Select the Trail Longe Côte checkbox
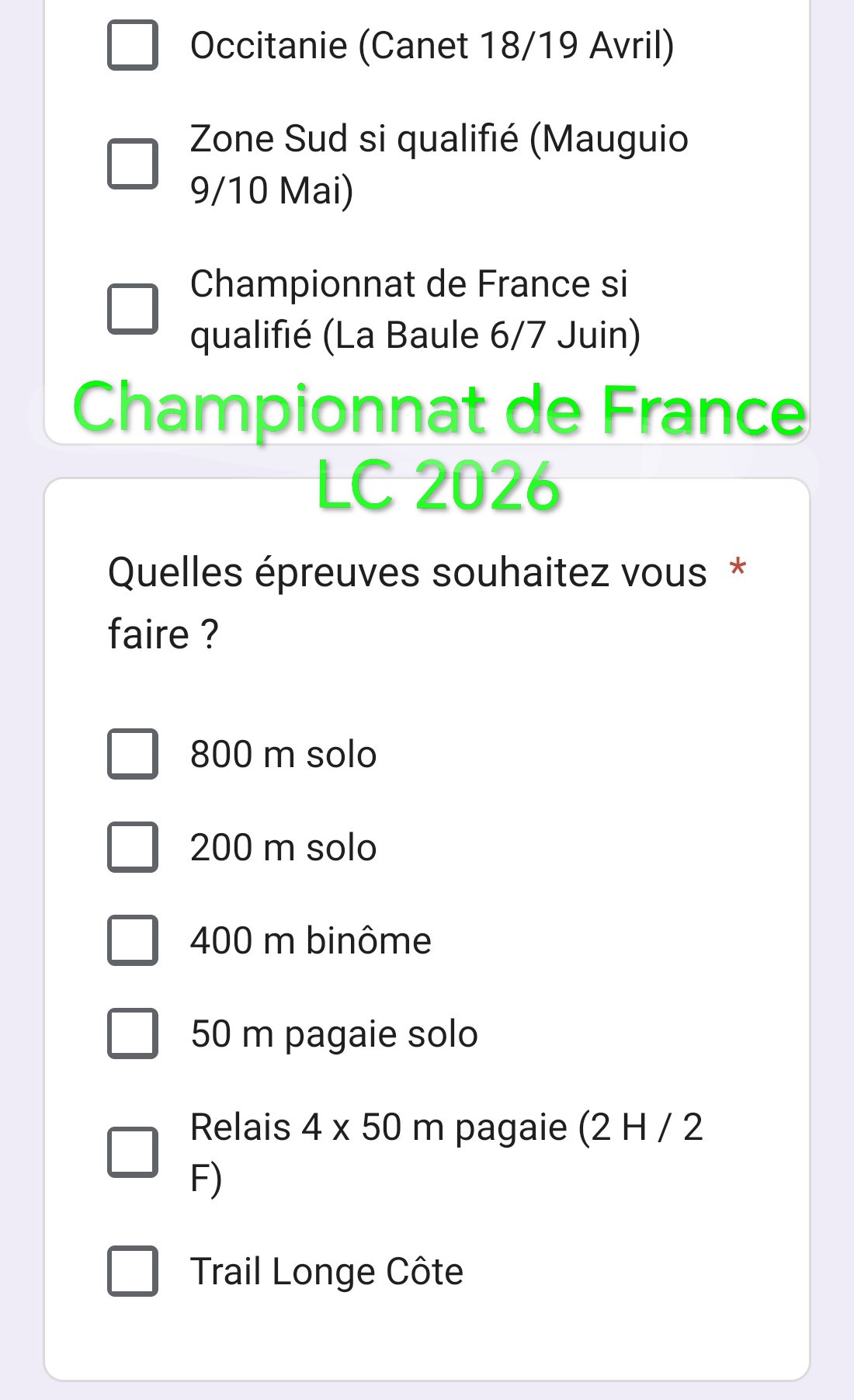 tap(133, 1271)
